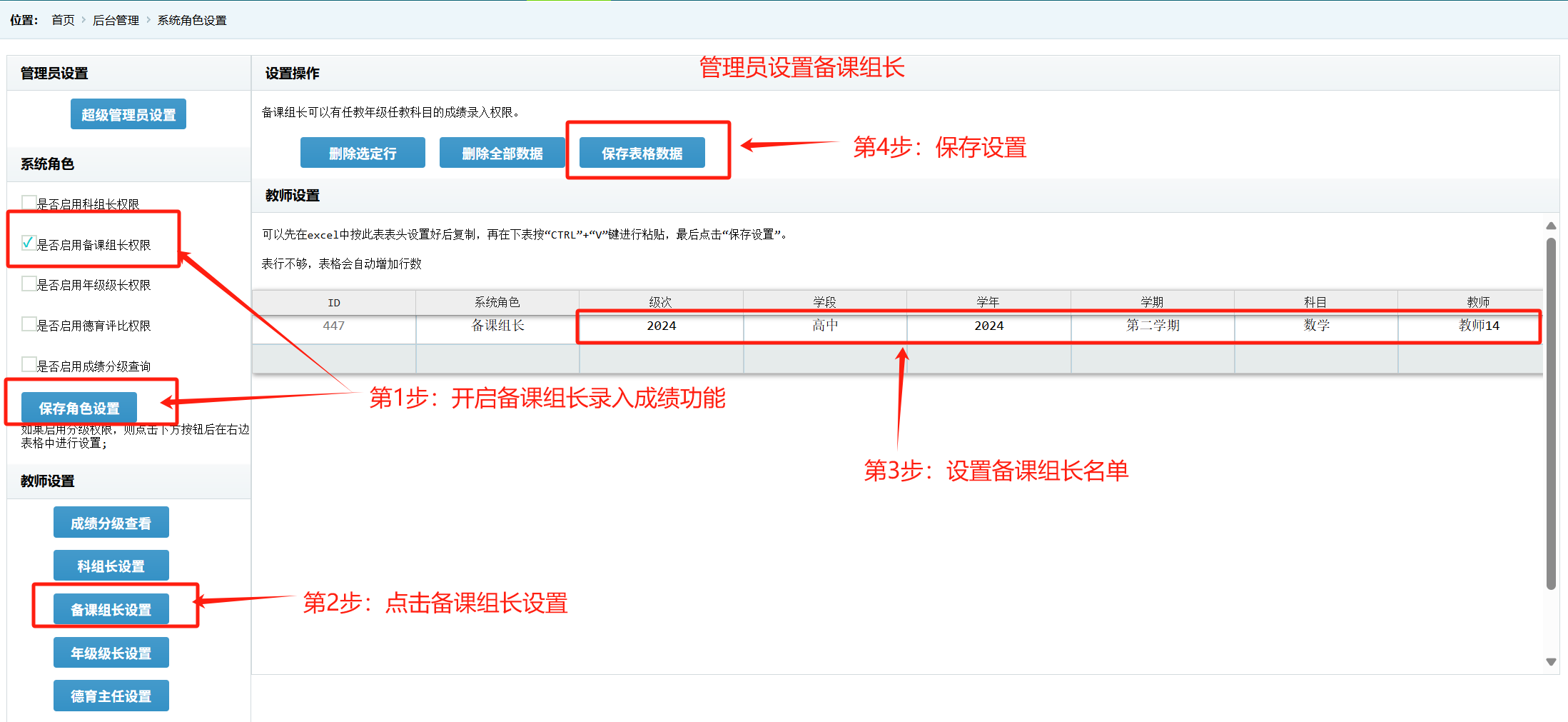Save table data with 保存表格数据

642,153
